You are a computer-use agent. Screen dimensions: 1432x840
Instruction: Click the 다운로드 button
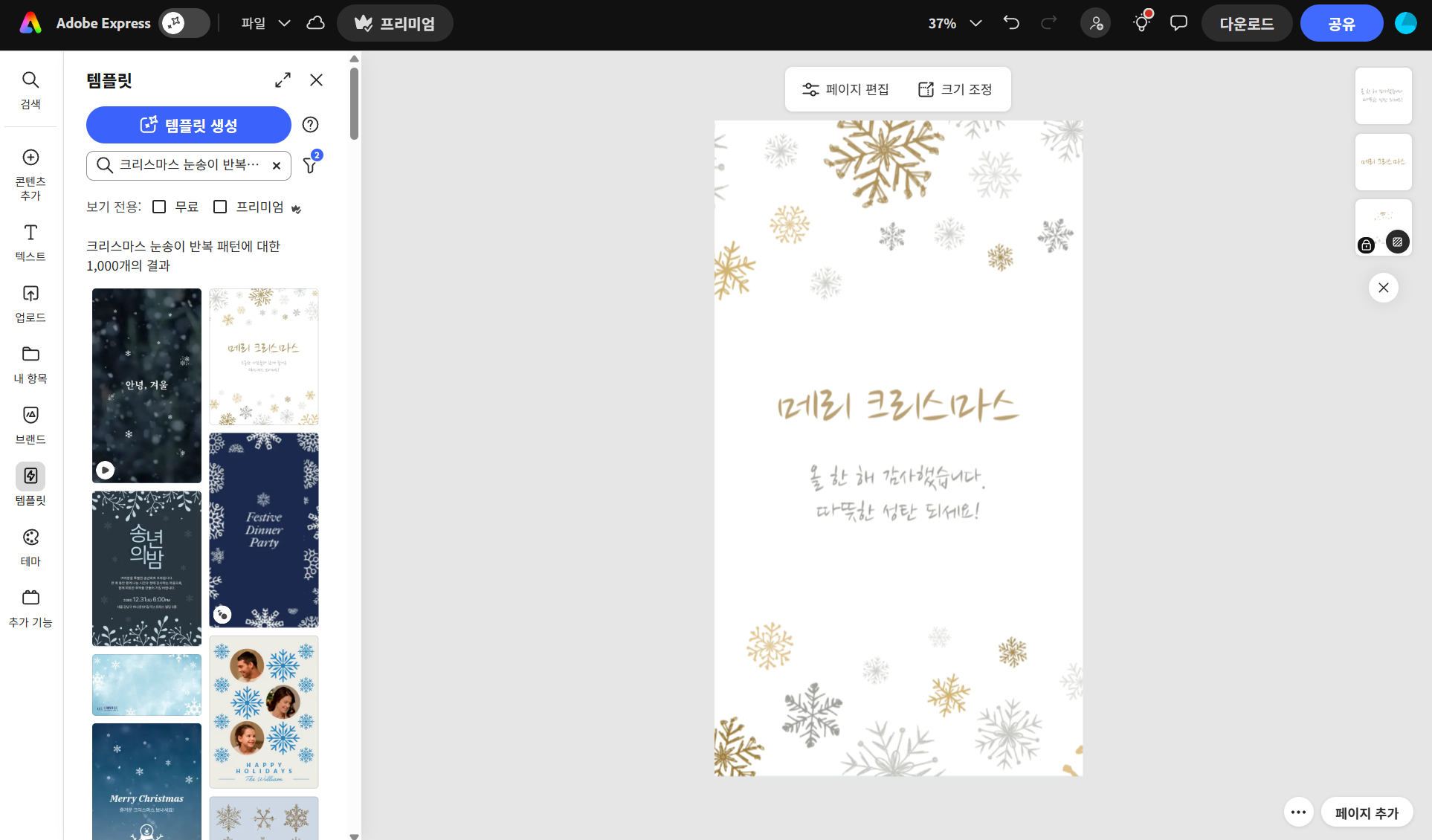1246,23
